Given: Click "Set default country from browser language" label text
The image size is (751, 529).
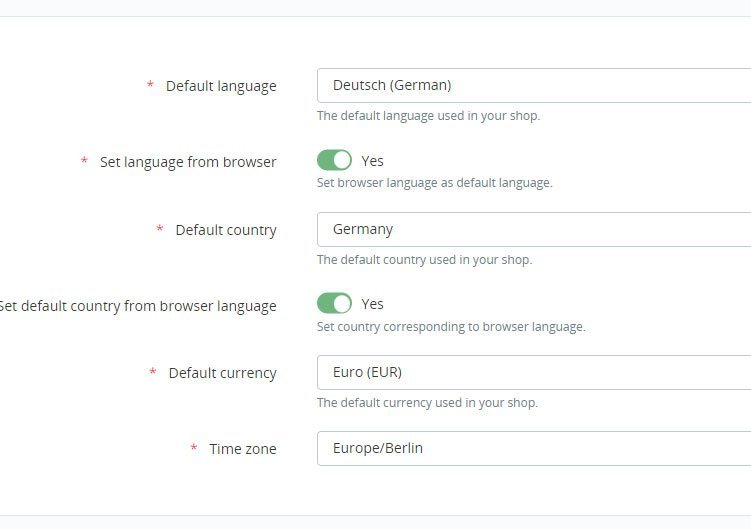Looking at the screenshot, I should [138, 306].
